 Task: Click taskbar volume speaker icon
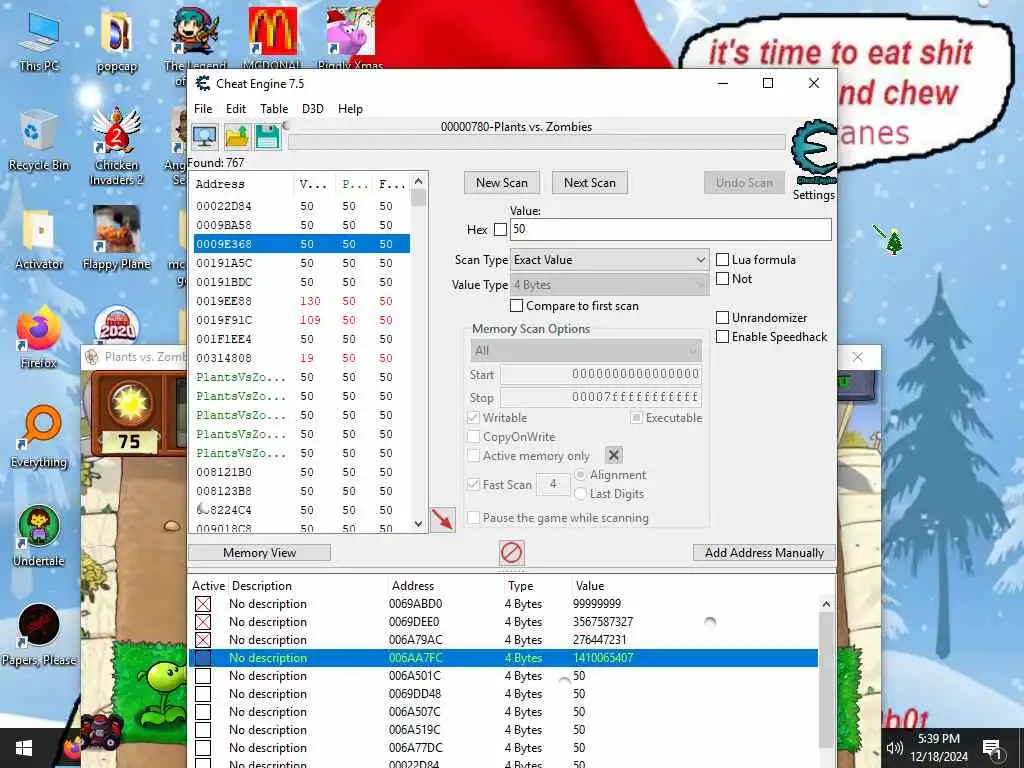(x=895, y=748)
